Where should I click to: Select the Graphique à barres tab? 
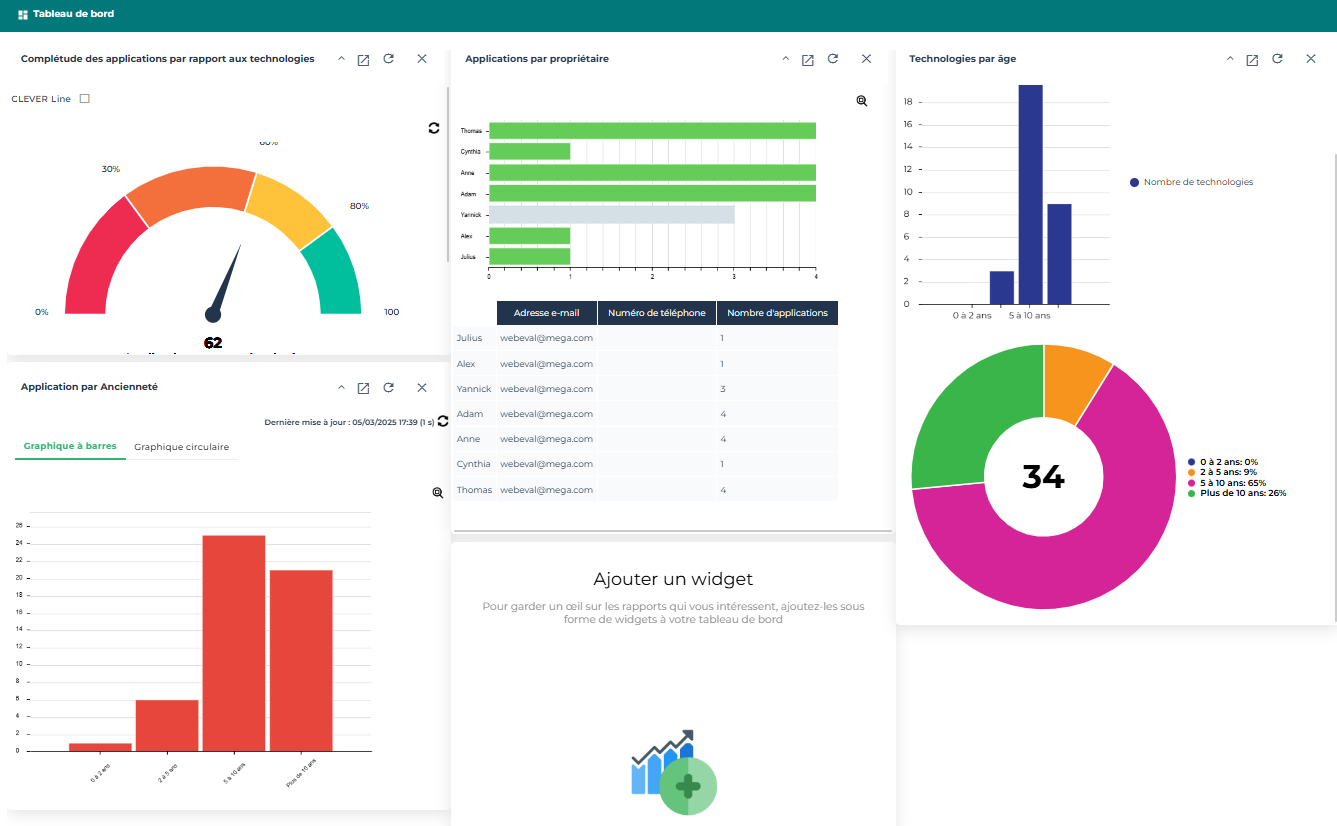[70, 446]
